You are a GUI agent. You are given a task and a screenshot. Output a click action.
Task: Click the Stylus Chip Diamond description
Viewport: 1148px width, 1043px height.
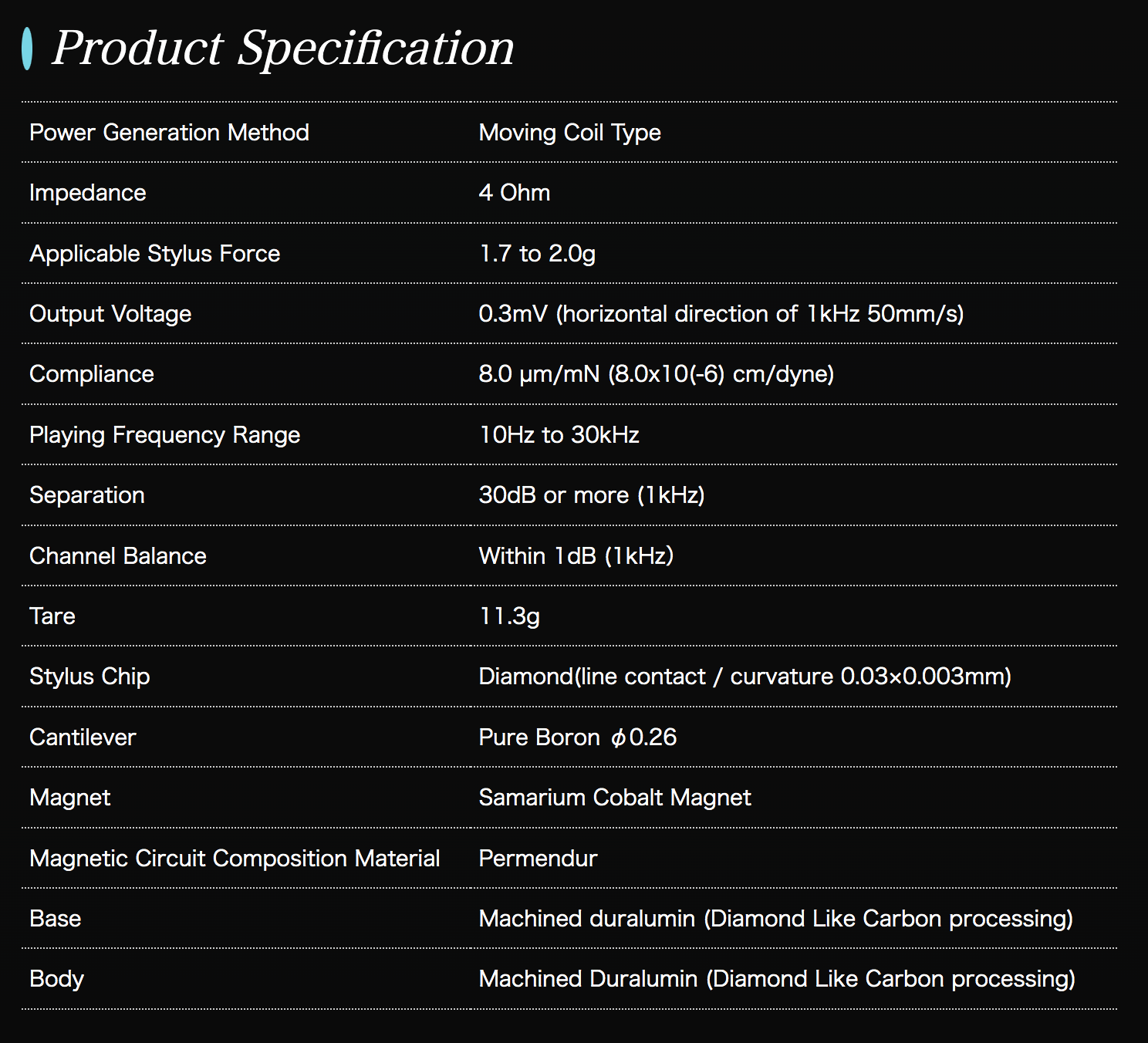[x=745, y=677]
